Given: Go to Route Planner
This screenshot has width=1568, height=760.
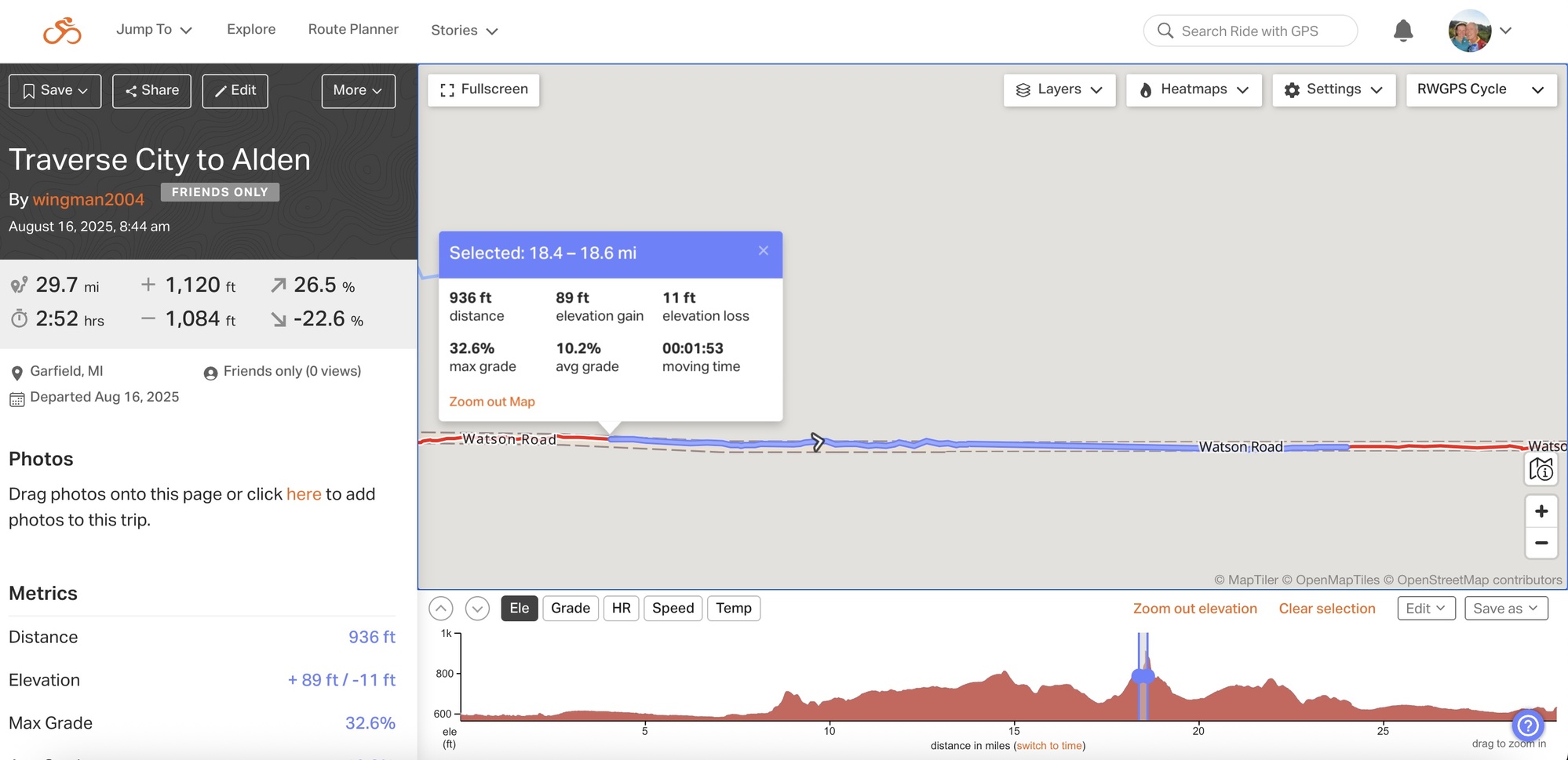Looking at the screenshot, I should tap(353, 30).
